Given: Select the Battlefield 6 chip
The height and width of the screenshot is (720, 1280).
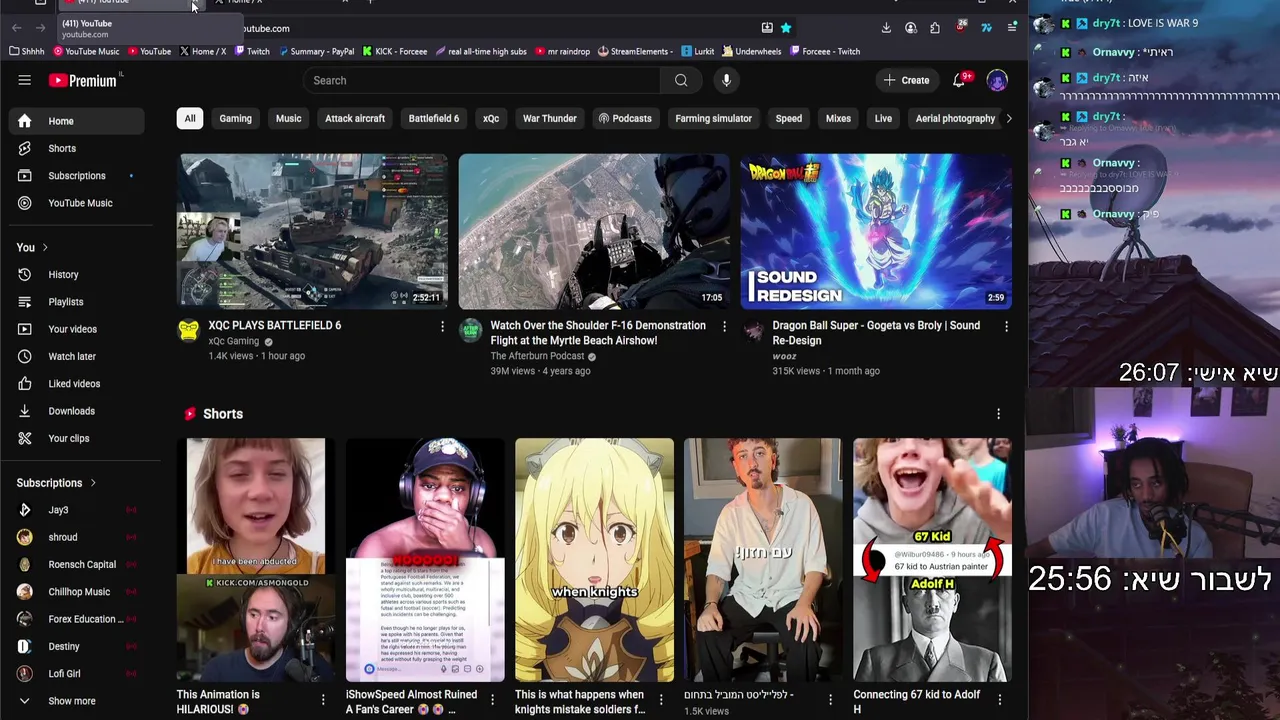Looking at the screenshot, I should 434,118.
